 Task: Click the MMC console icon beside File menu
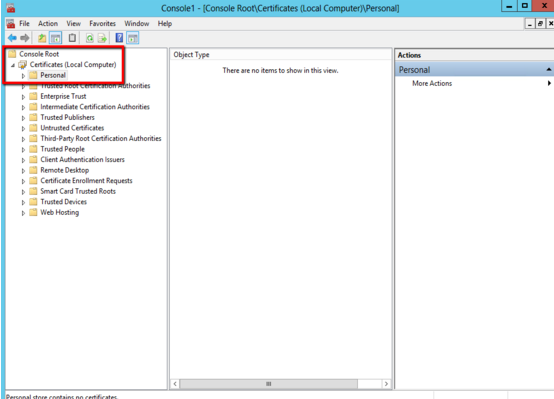click(x=11, y=24)
